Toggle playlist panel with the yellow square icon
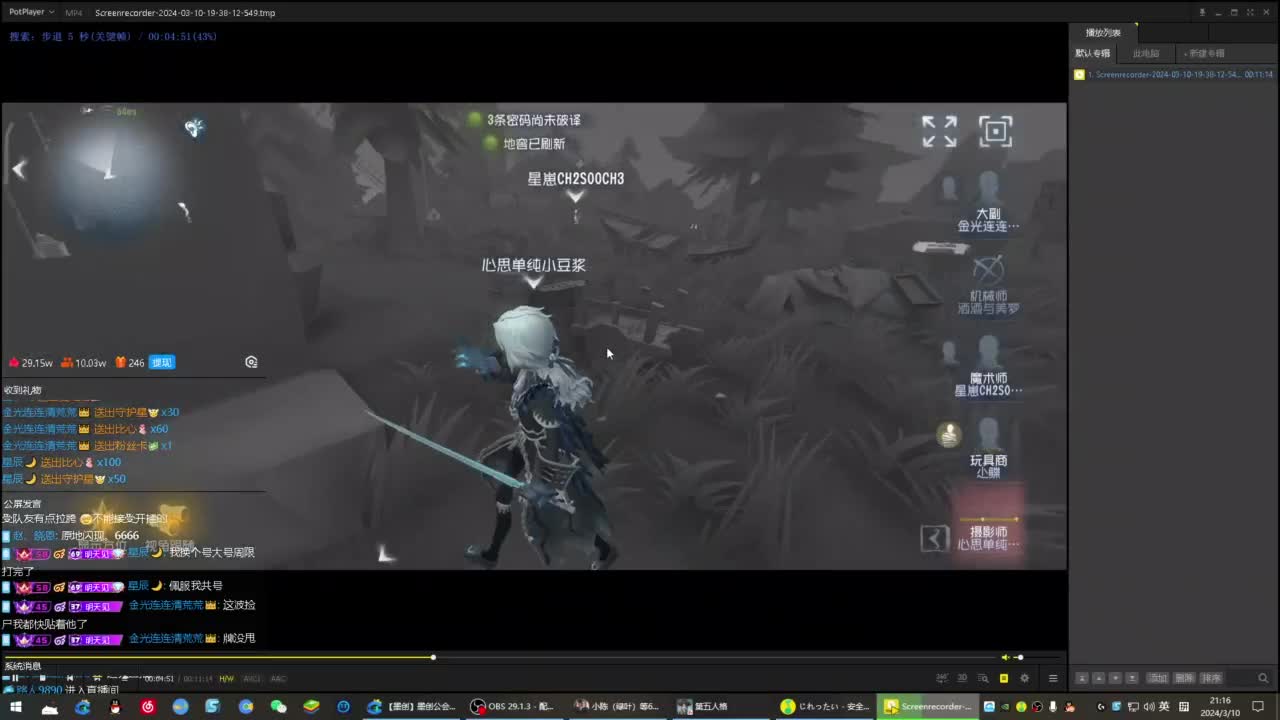This screenshot has width=1280, height=720. point(1004,678)
